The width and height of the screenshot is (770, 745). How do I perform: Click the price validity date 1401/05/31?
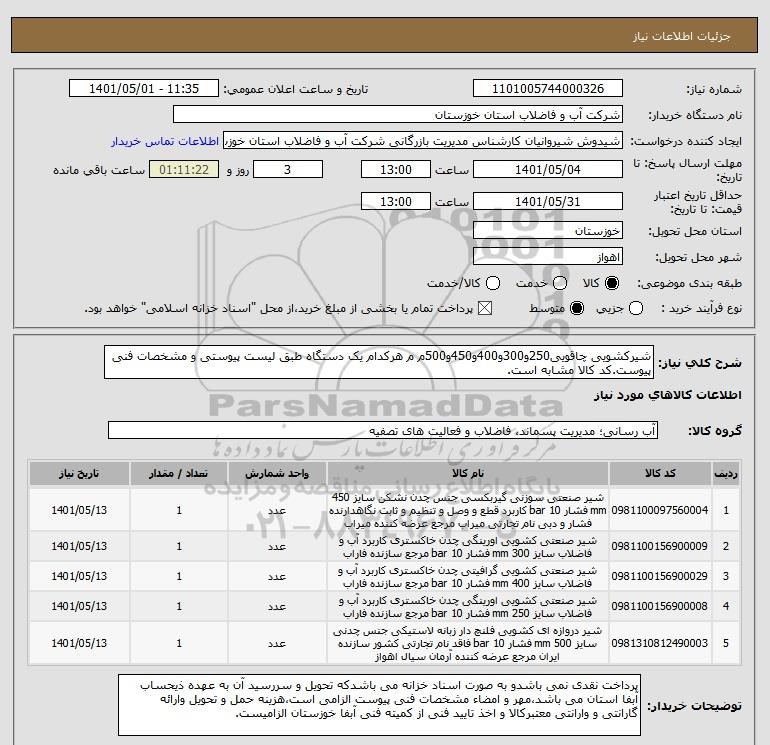pyautogui.click(x=548, y=202)
